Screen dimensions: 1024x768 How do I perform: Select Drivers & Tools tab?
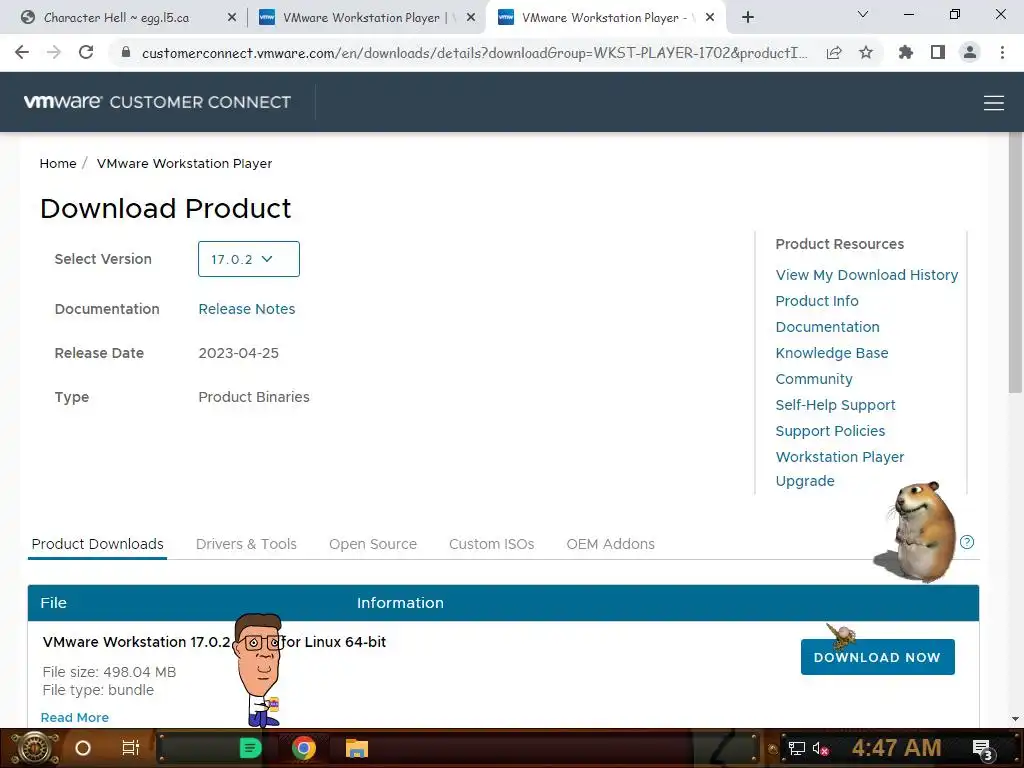coord(246,544)
